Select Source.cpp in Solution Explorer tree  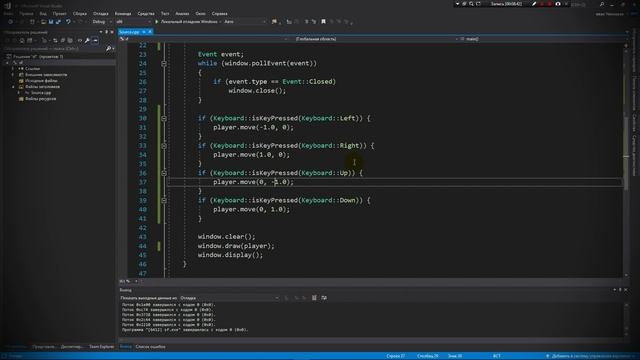[x=41, y=93]
